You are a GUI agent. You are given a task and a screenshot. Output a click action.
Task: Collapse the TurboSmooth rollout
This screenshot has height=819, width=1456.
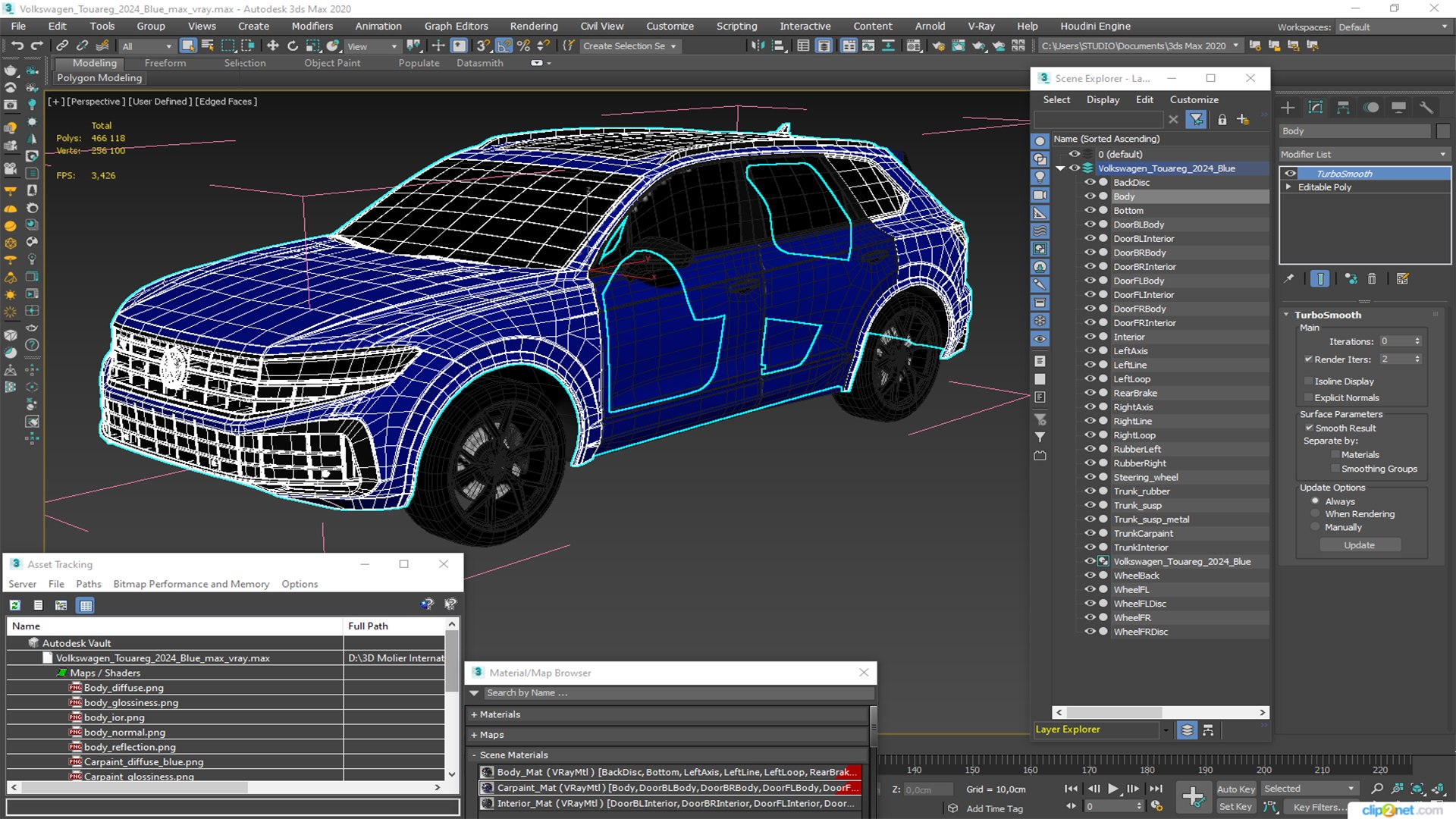(x=1286, y=315)
